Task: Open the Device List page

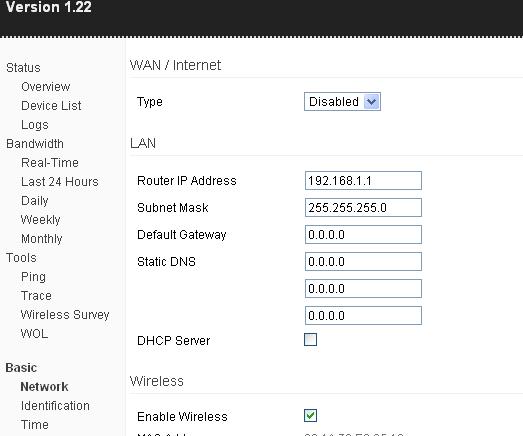Action: click(51, 106)
